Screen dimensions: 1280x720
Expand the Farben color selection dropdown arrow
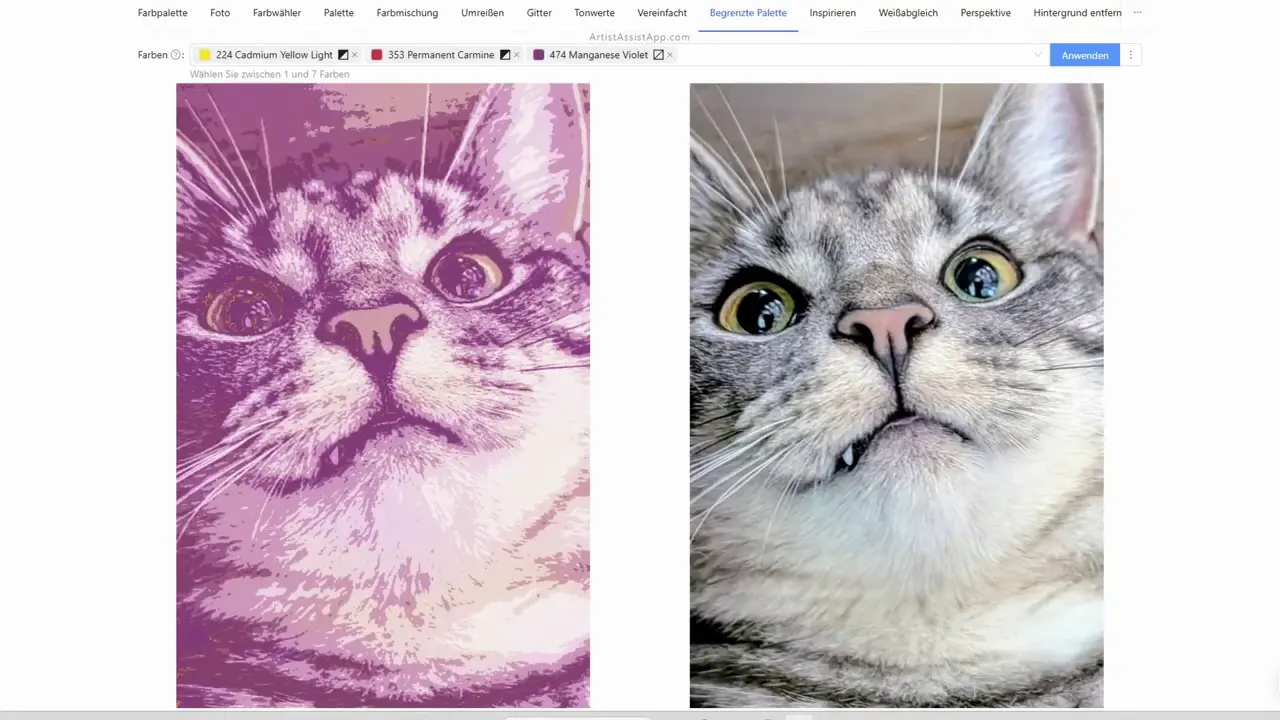1037,56
